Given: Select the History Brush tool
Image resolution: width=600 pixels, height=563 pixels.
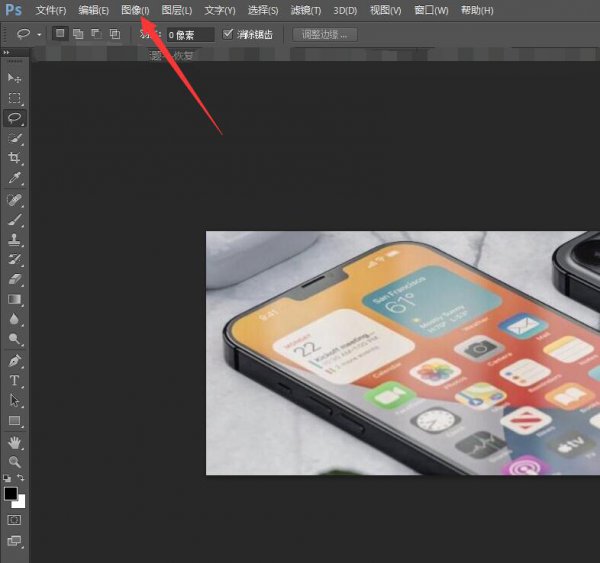Looking at the screenshot, I should [x=14, y=259].
